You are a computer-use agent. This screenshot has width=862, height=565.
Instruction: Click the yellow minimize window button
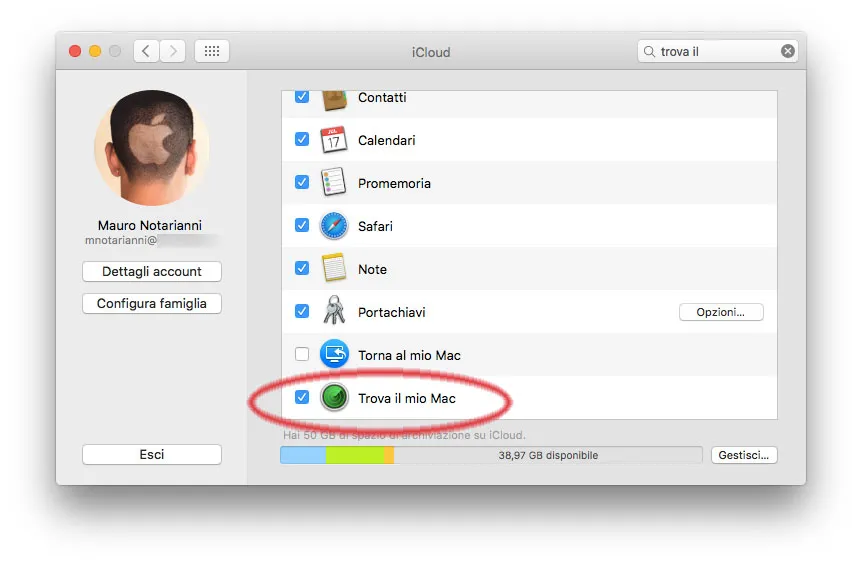point(95,51)
